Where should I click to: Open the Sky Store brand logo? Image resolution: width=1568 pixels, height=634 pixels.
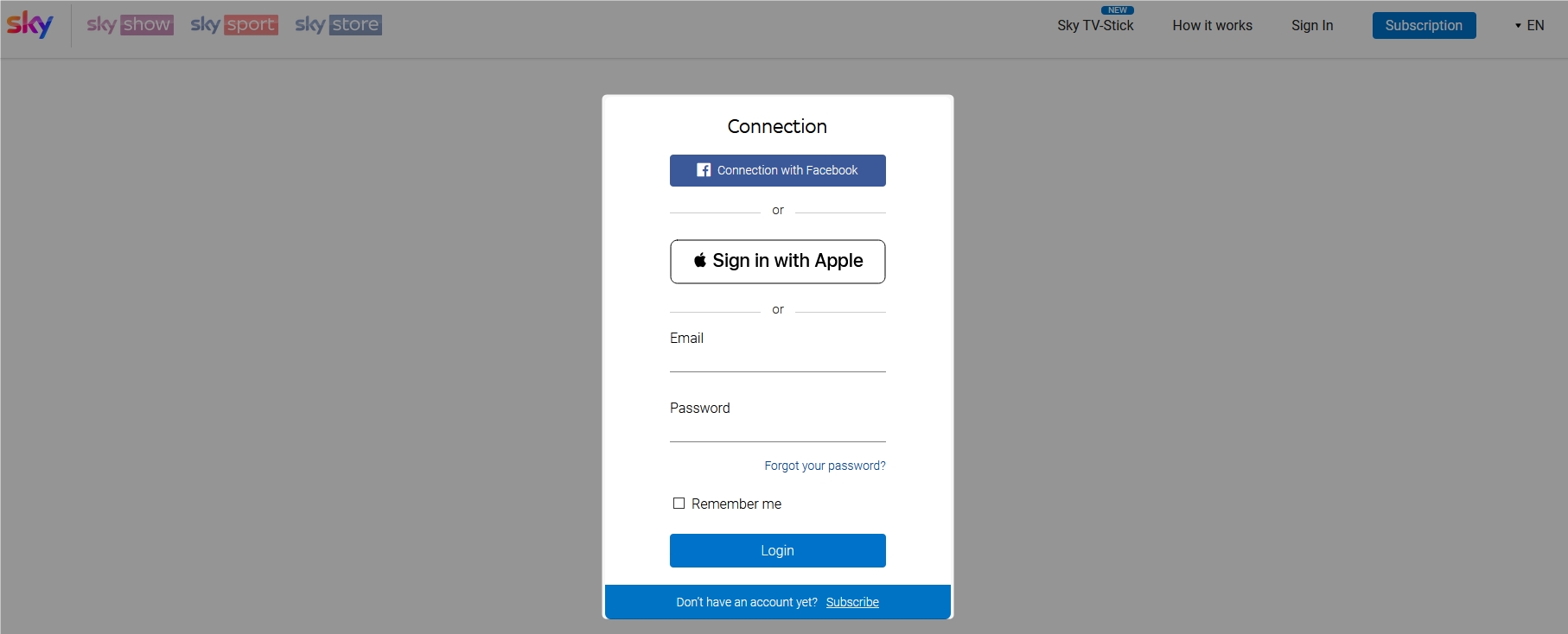[x=338, y=25]
